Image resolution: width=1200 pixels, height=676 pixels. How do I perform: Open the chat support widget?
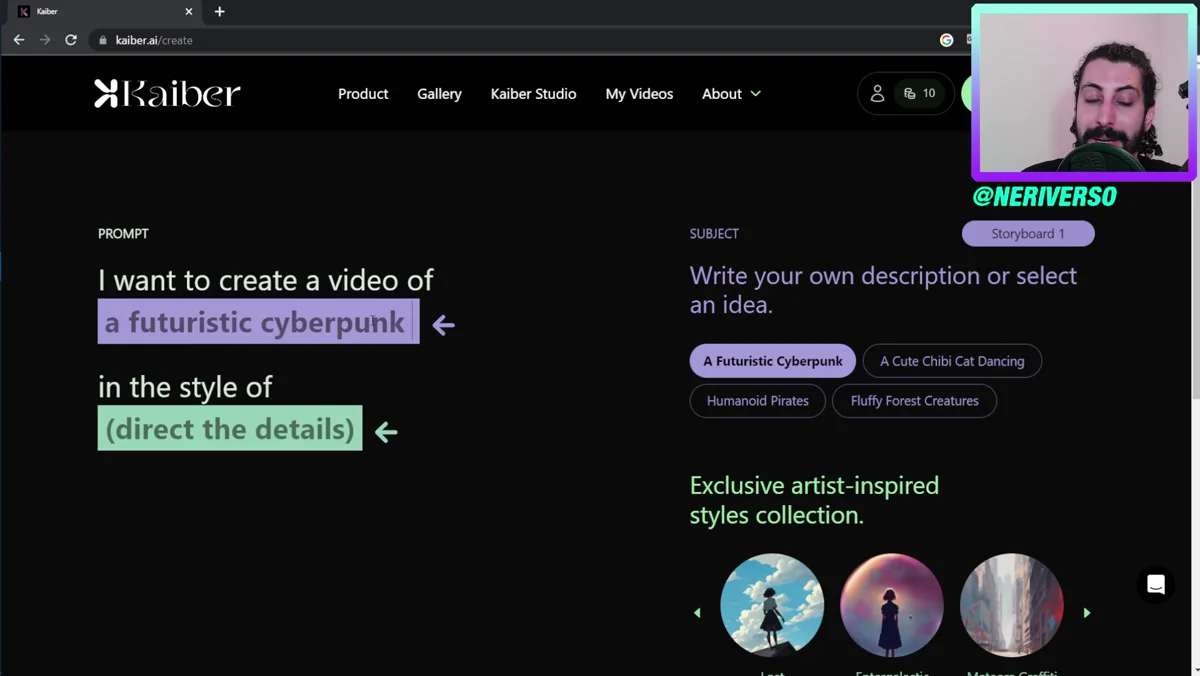(x=1156, y=586)
